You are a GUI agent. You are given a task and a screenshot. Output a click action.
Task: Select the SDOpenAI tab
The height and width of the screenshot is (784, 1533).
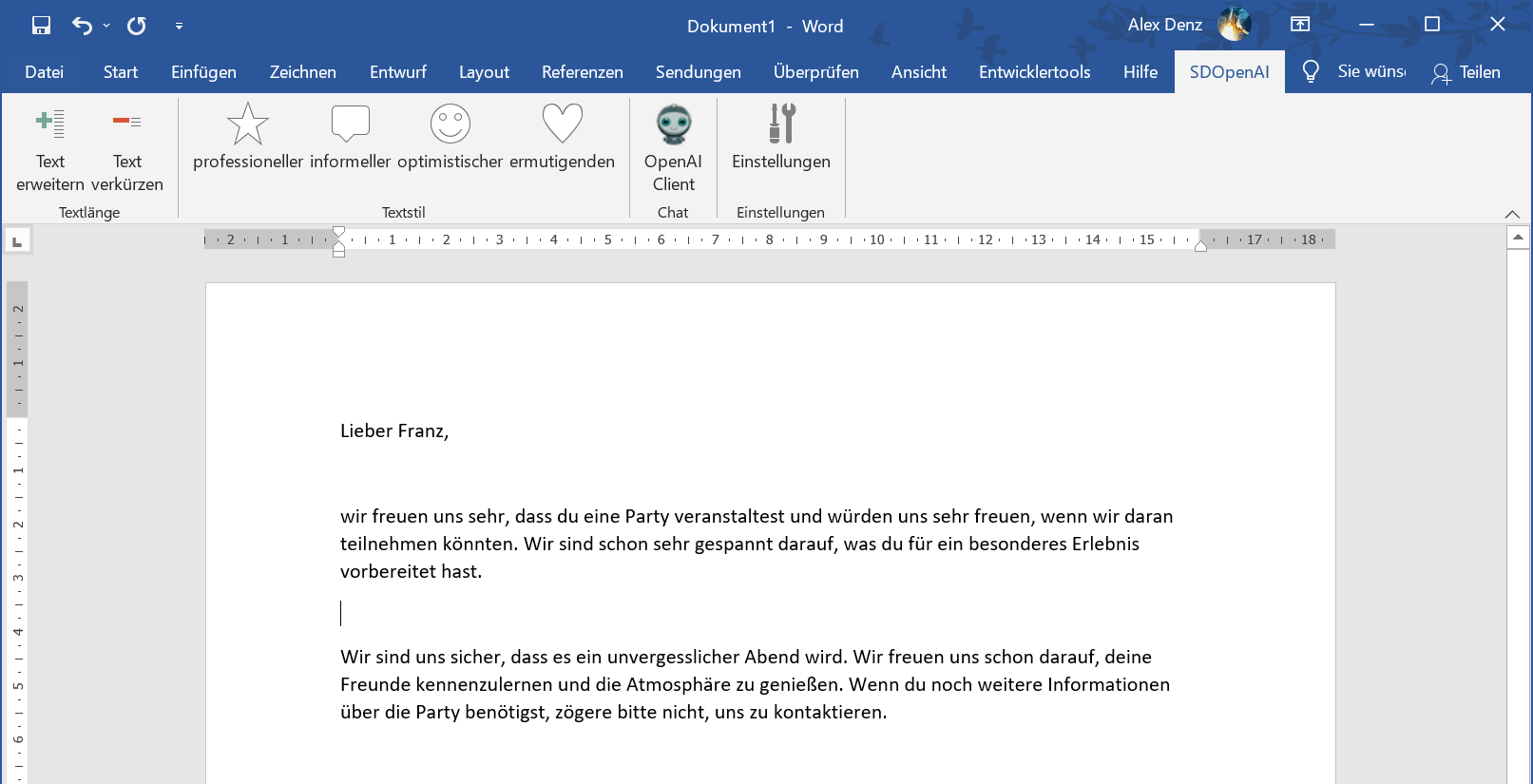pos(1230,72)
